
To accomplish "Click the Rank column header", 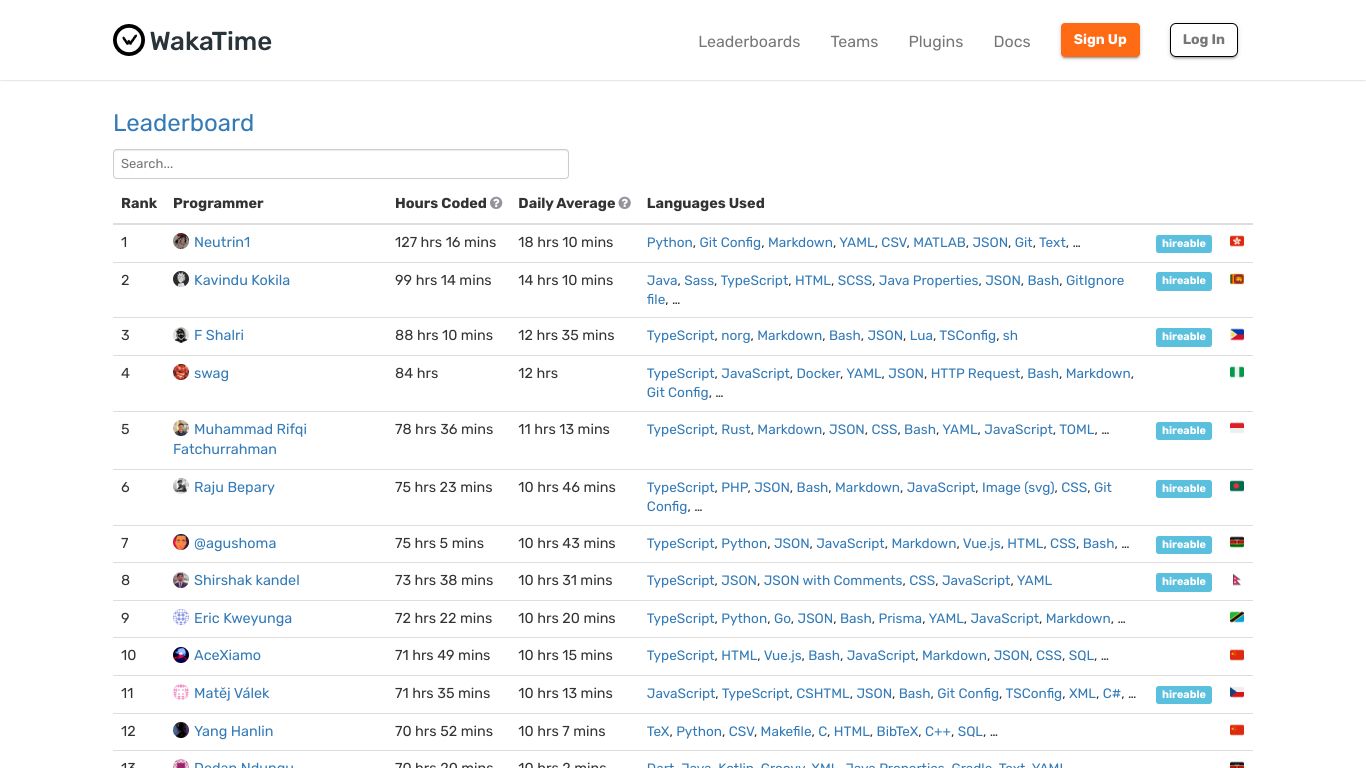I will [x=139, y=203].
